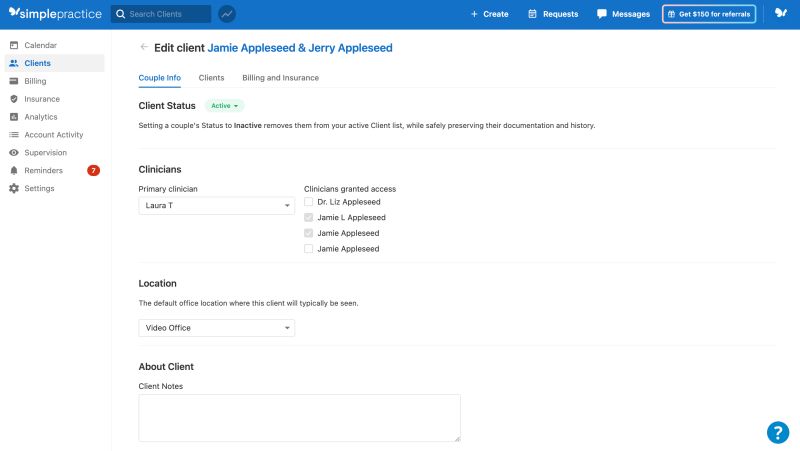This screenshot has width=800, height=451.
Task: Check the unchecked Jamie Appleseed checkbox at the bottom
Action: click(308, 249)
